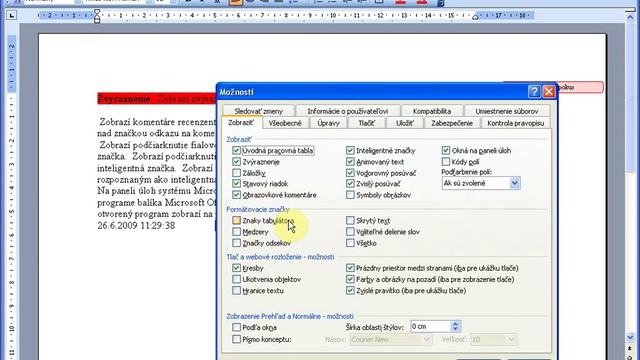This screenshot has width=640, height=360.
Task: Click the pink comment balloon behind the dialog
Action: click(580, 87)
